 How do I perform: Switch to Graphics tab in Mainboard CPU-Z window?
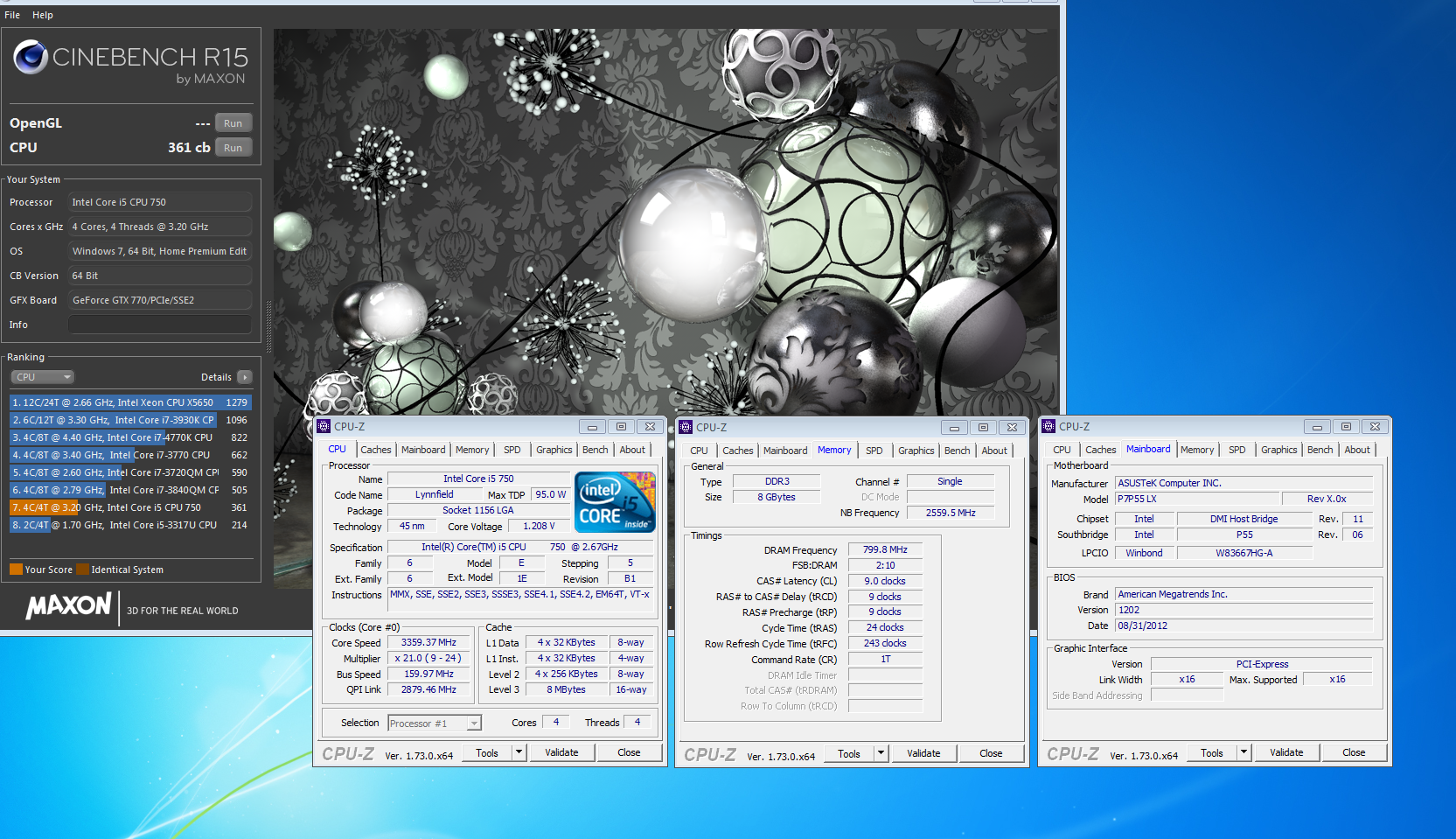point(1278,450)
